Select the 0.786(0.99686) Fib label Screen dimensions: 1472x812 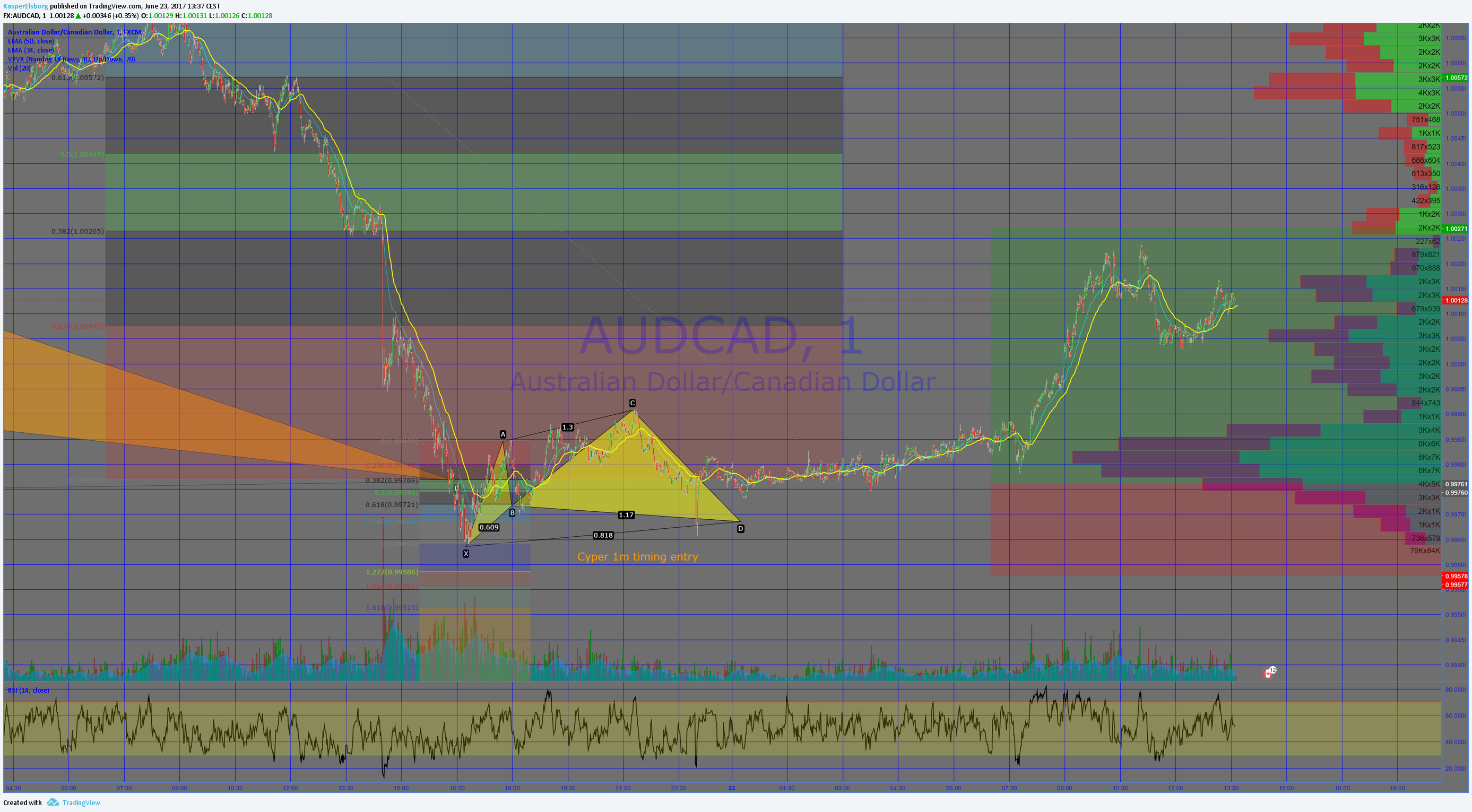coord(392,522)
